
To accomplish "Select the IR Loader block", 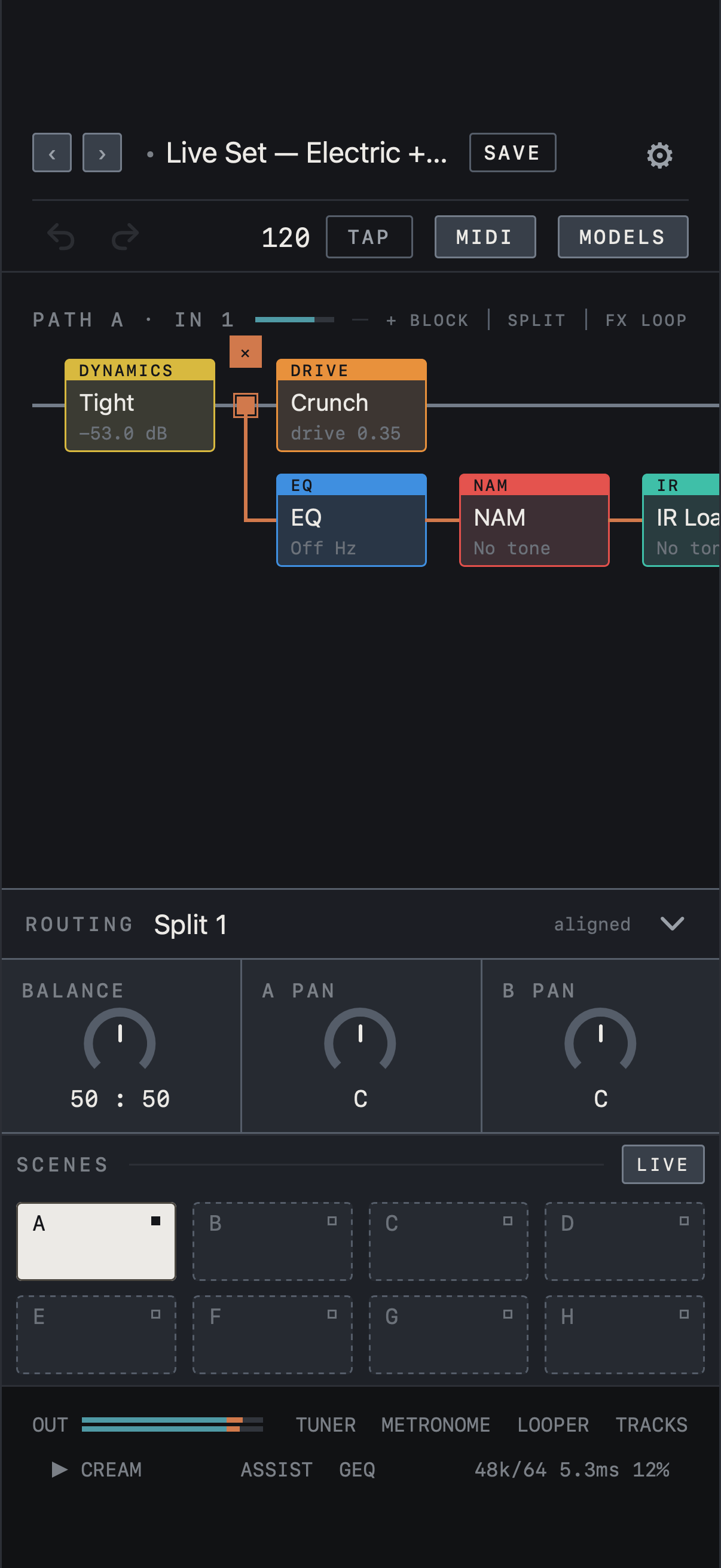I will click(682, 520).
